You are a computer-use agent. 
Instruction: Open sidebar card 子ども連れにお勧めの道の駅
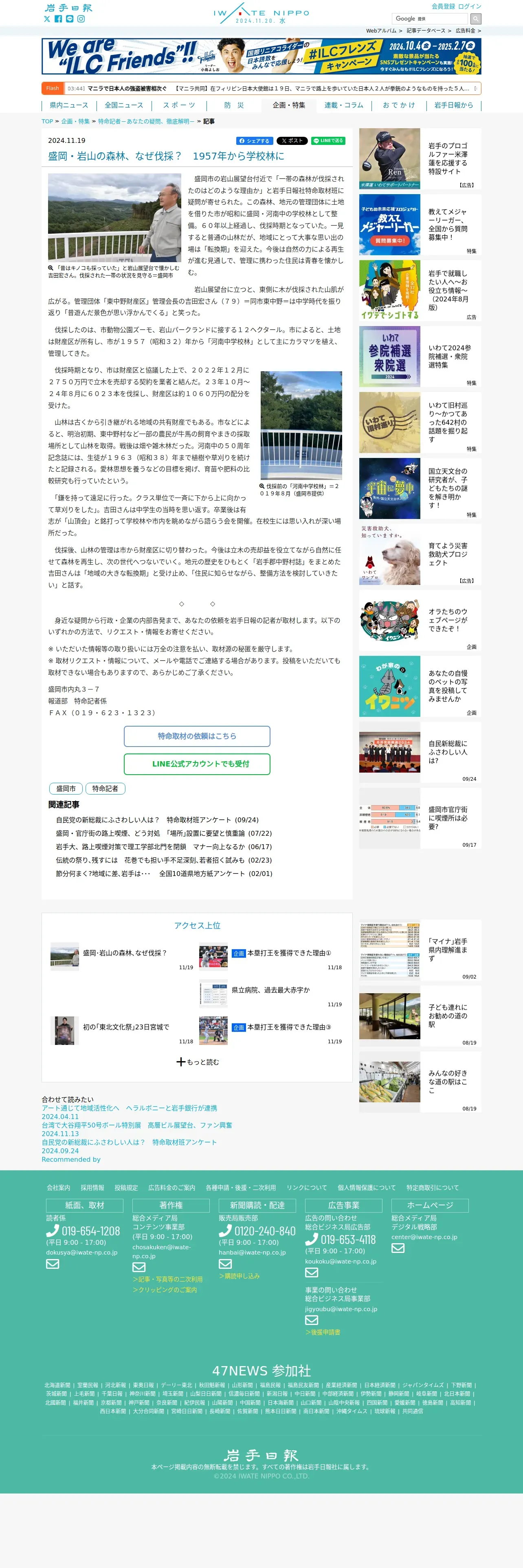(x=420, y=1015)
